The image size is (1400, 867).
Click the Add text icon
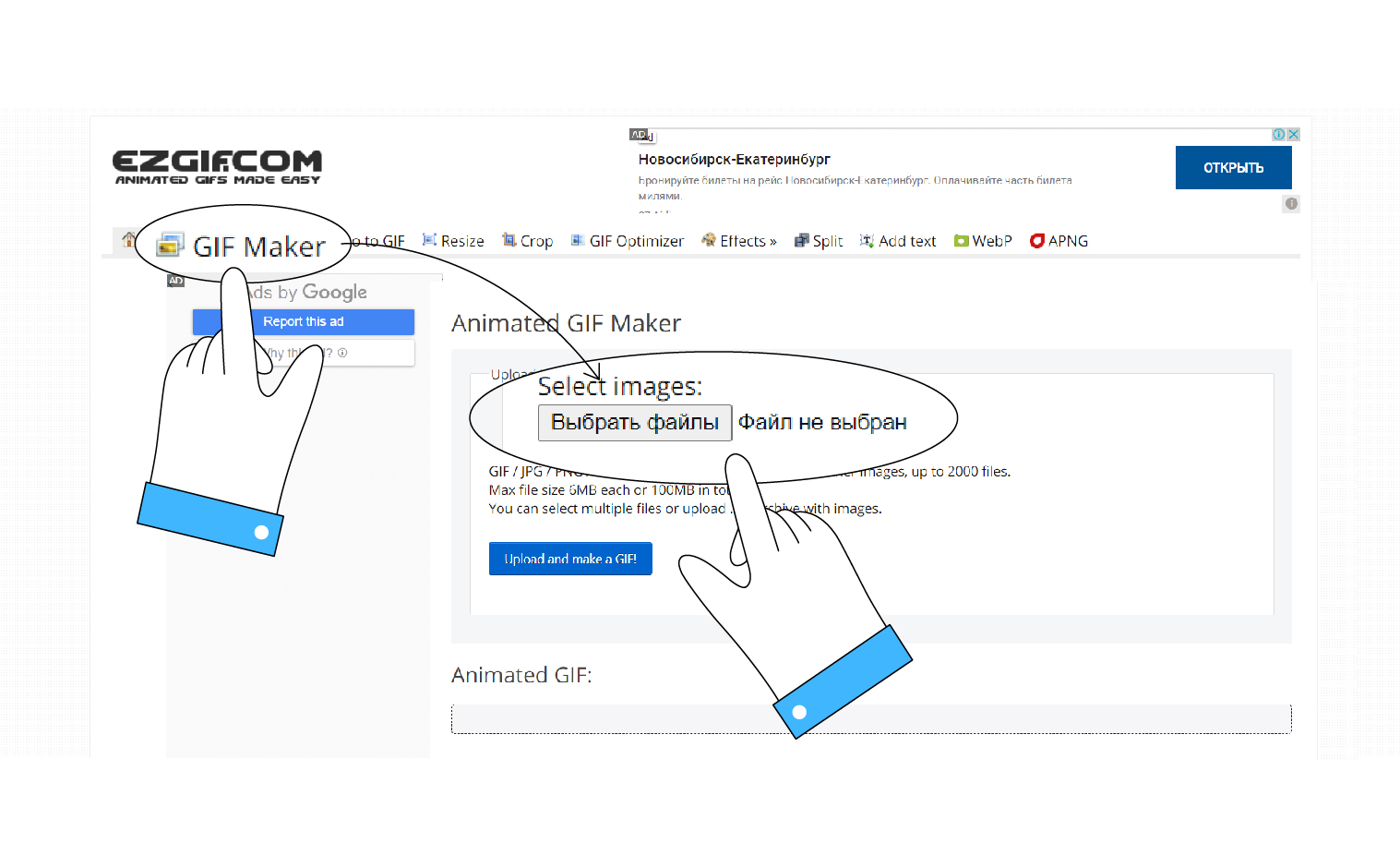867,241
